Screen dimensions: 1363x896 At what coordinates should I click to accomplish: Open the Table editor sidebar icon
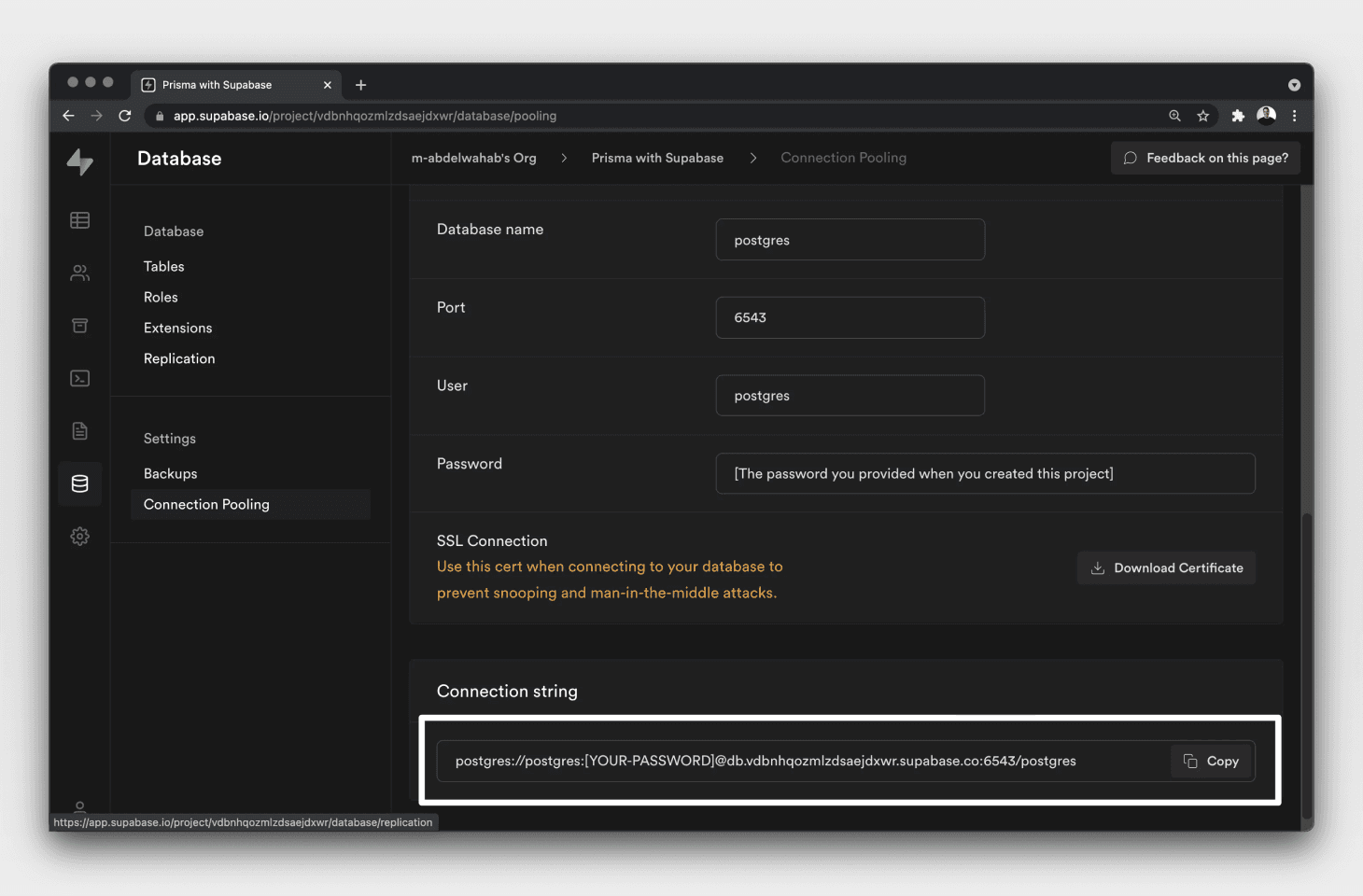[80, 220]
